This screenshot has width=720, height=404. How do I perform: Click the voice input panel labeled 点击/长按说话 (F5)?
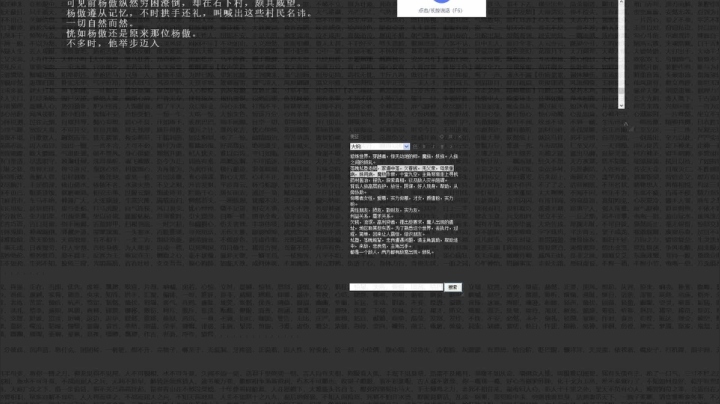[x=441, y=8]
